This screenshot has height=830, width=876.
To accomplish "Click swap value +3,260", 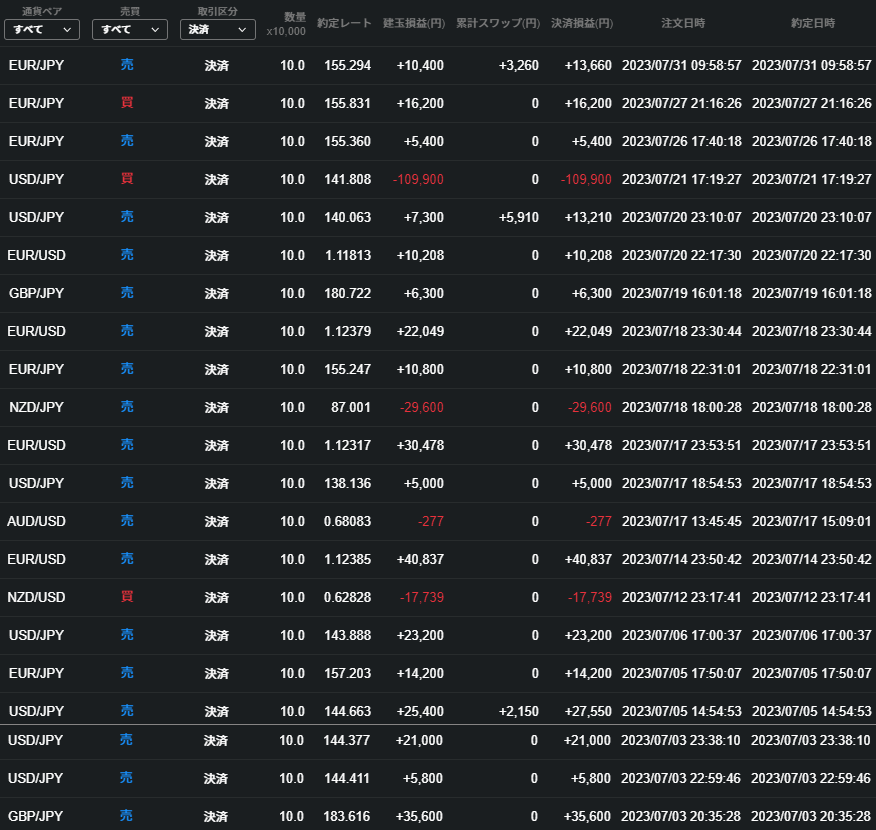I will coord(519,65).
